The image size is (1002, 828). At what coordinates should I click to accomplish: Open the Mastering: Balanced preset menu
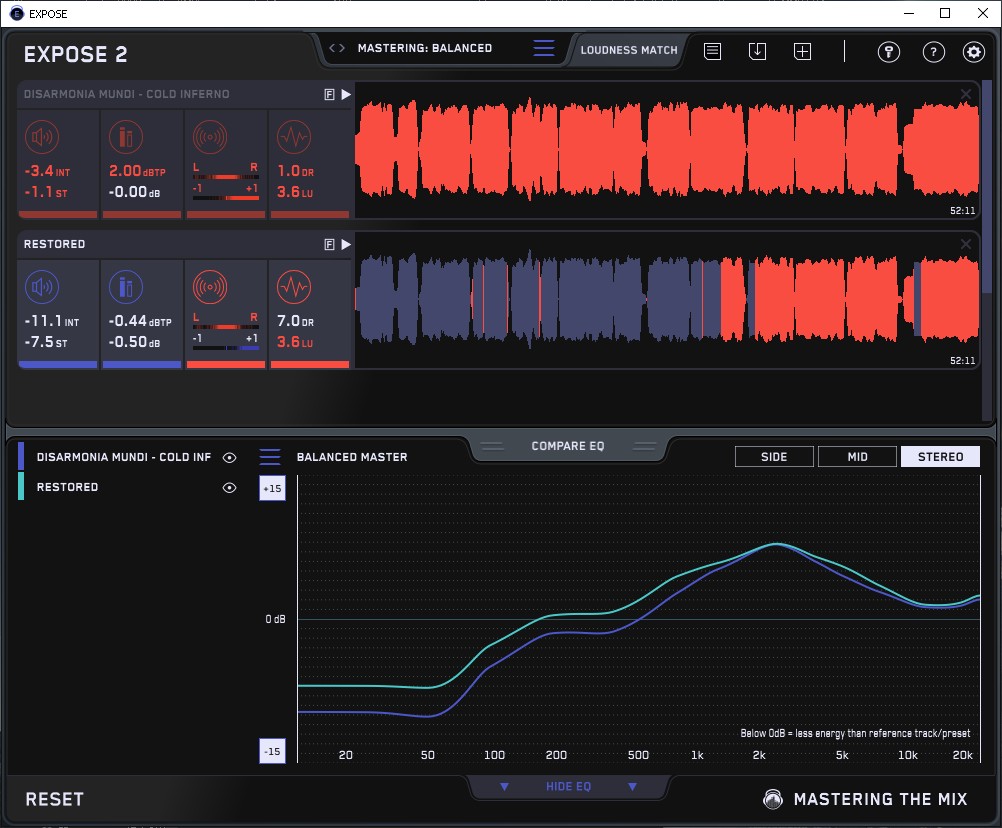(x=543, y=48)
